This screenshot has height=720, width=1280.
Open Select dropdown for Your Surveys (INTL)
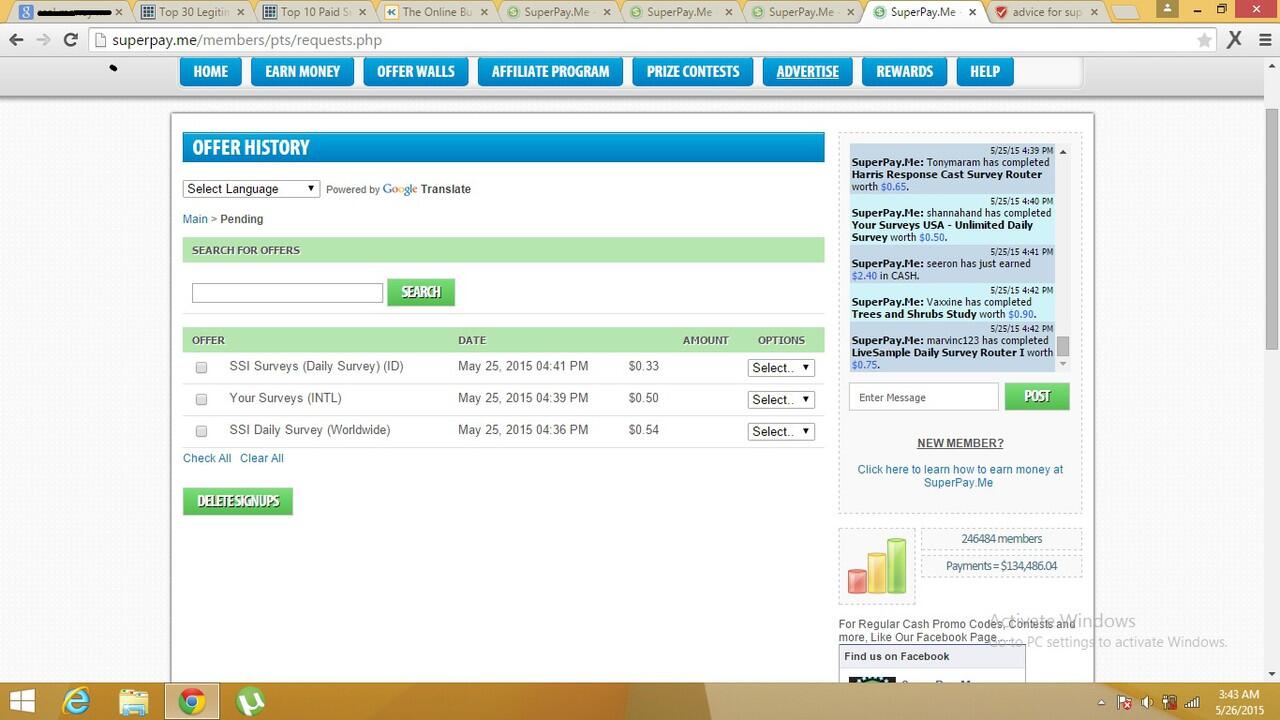click(x=781, y=399)
